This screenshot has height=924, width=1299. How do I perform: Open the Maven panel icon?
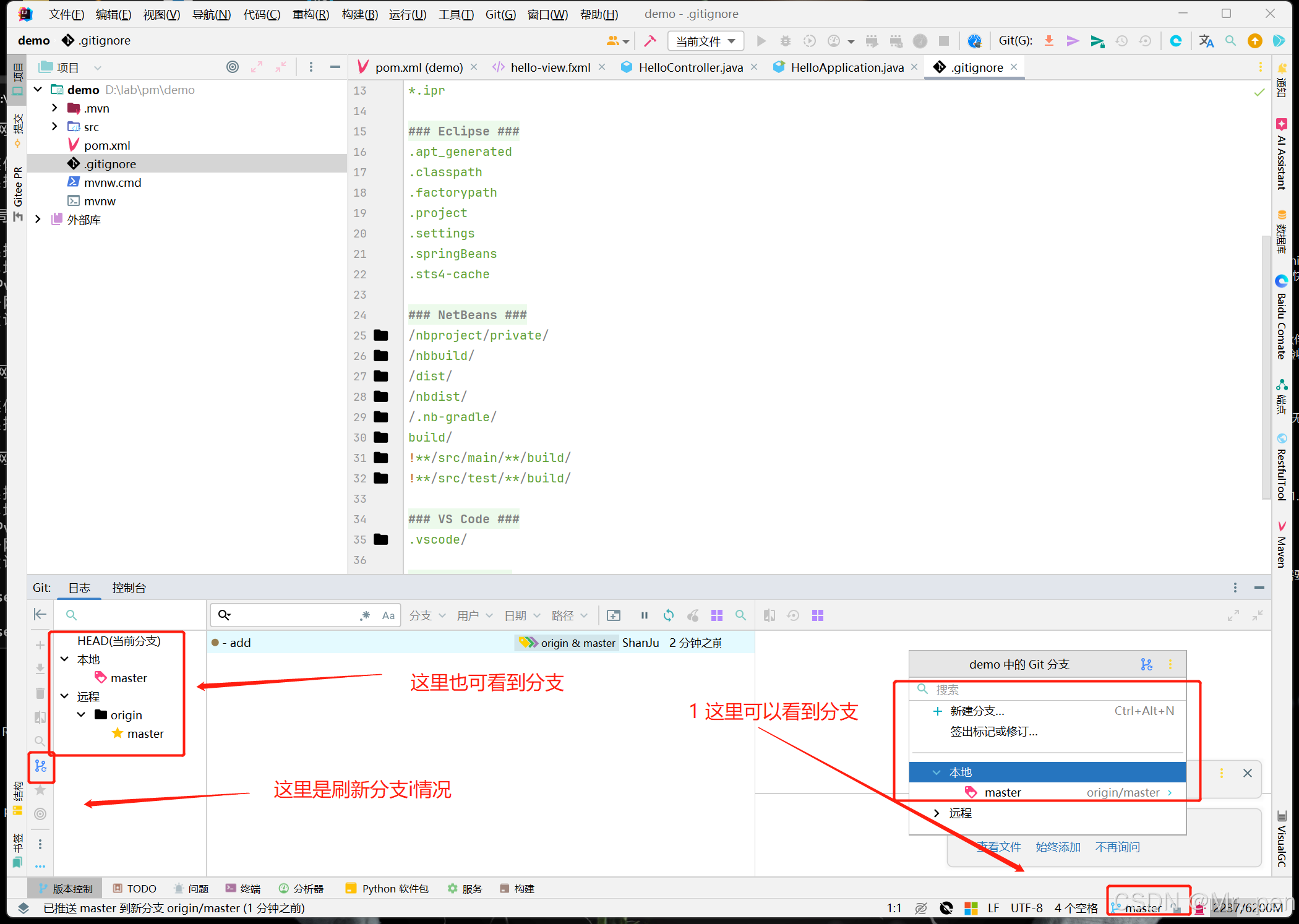(x=1281, y=544)
